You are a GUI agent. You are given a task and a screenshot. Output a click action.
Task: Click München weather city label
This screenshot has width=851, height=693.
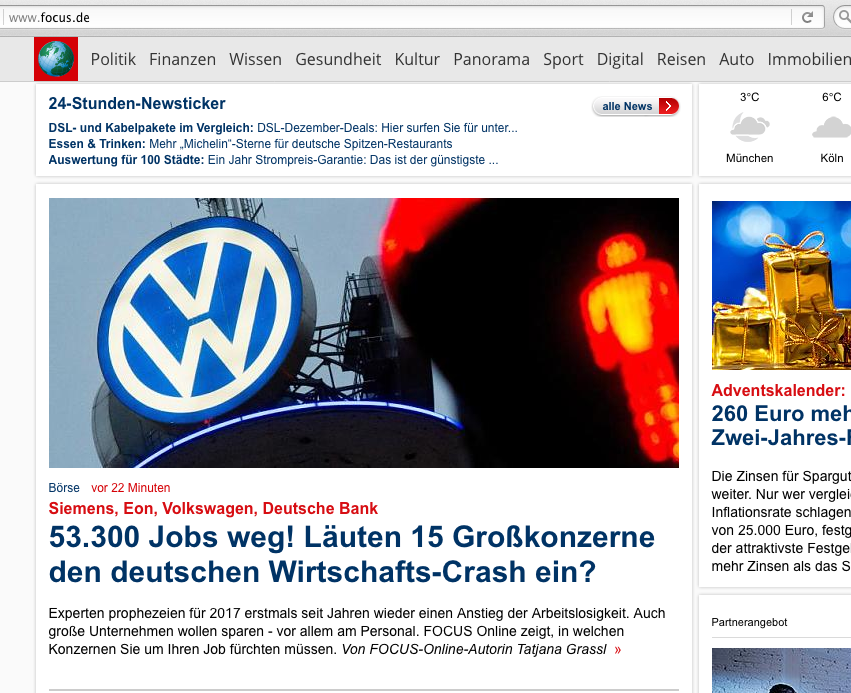tap(750, 158)
